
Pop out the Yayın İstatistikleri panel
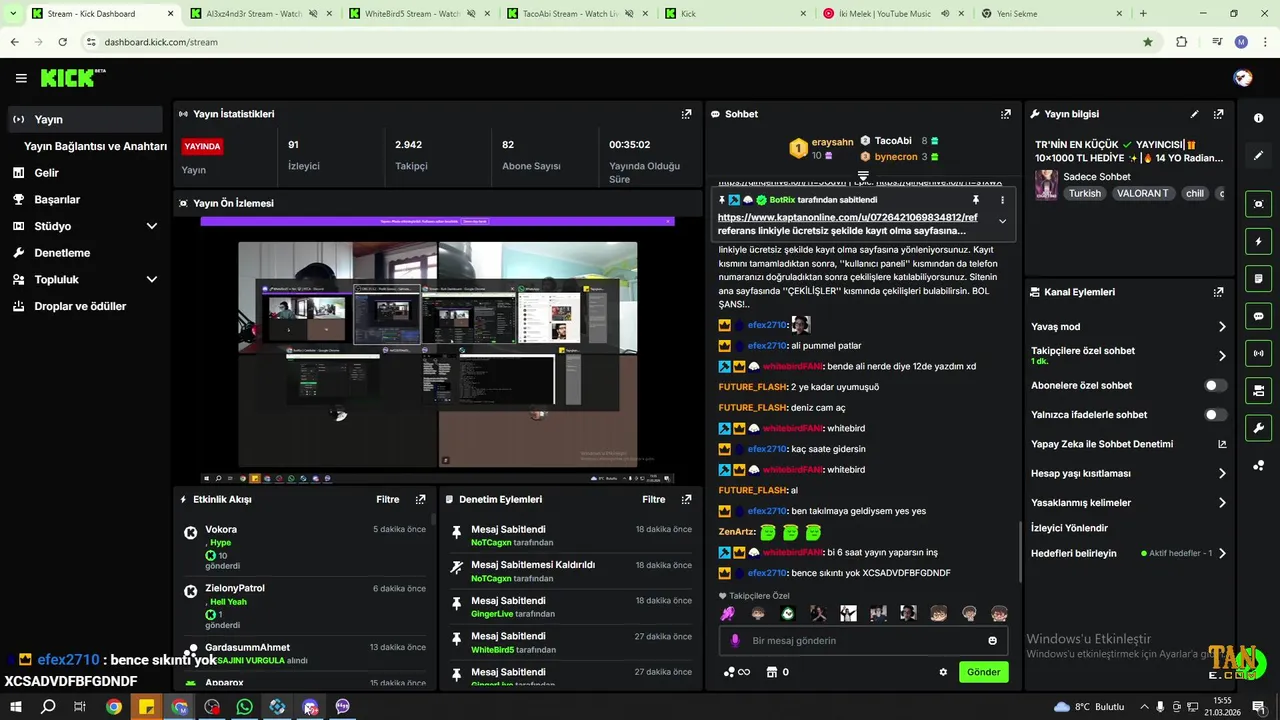[686, 114]
